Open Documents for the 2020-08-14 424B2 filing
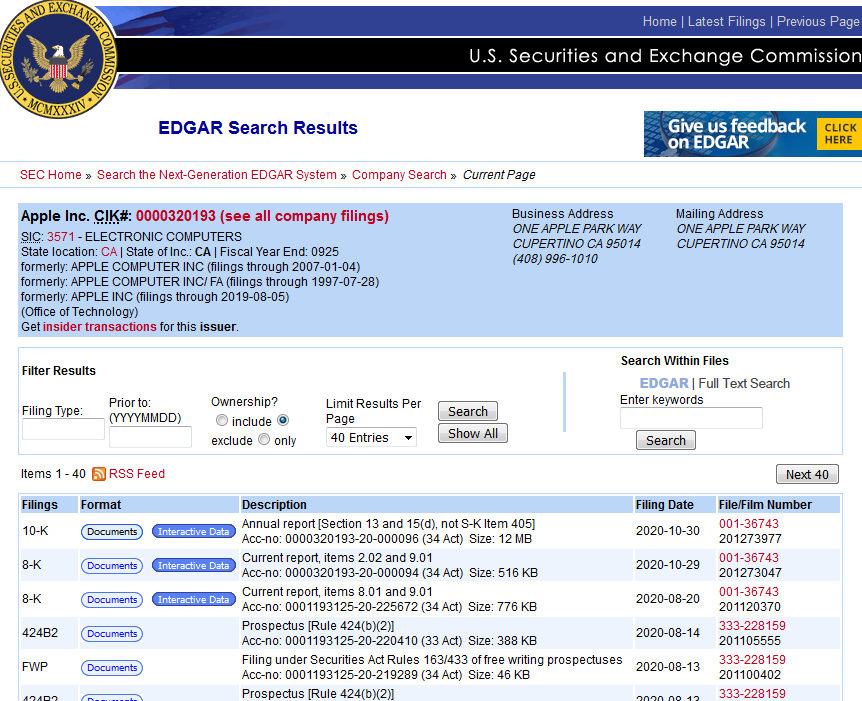The height and width of the screenshot is (701, 862). pyautogui.click(x=112, y=634)
